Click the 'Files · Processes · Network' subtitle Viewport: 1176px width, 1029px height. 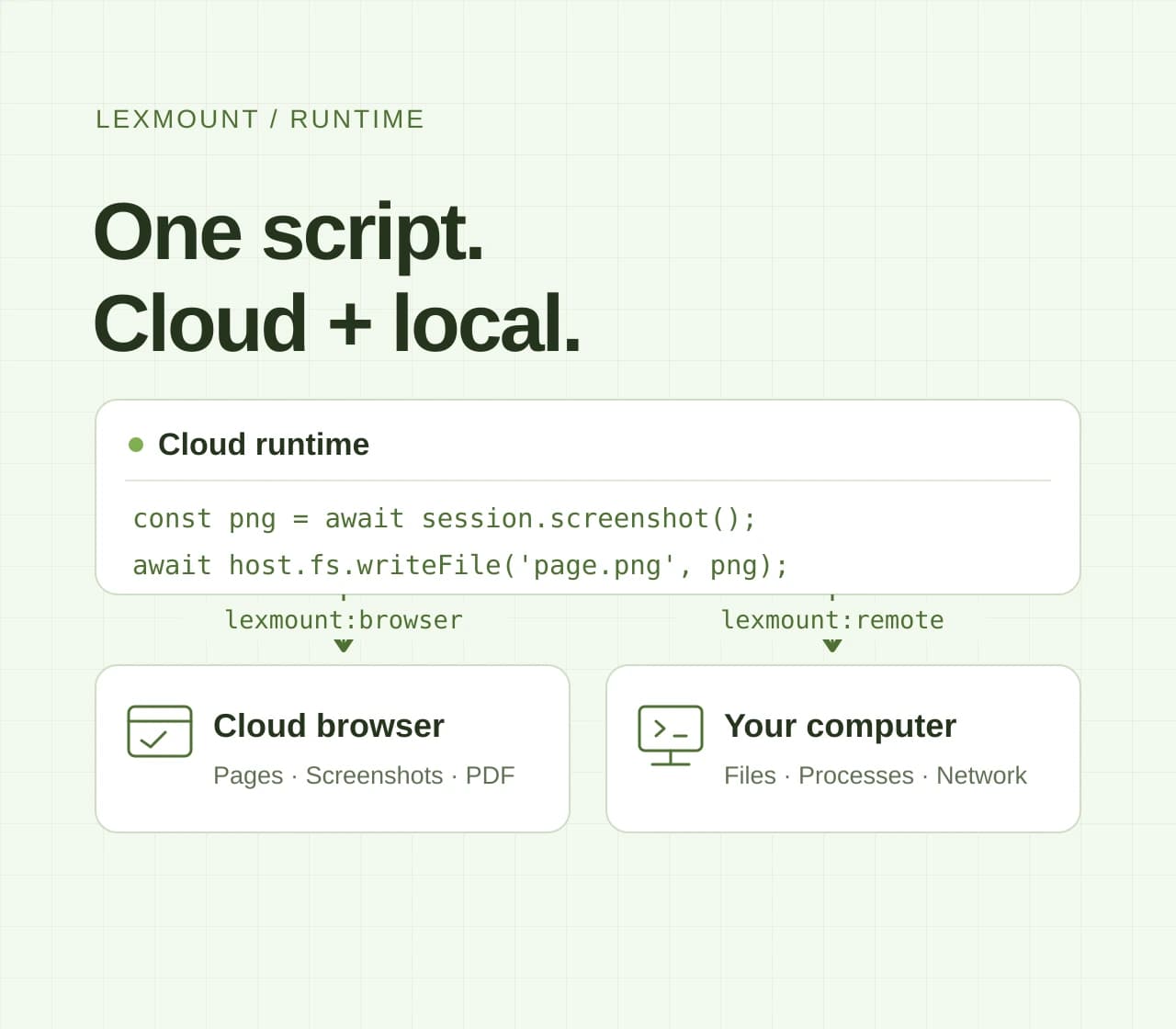point(875,775)
